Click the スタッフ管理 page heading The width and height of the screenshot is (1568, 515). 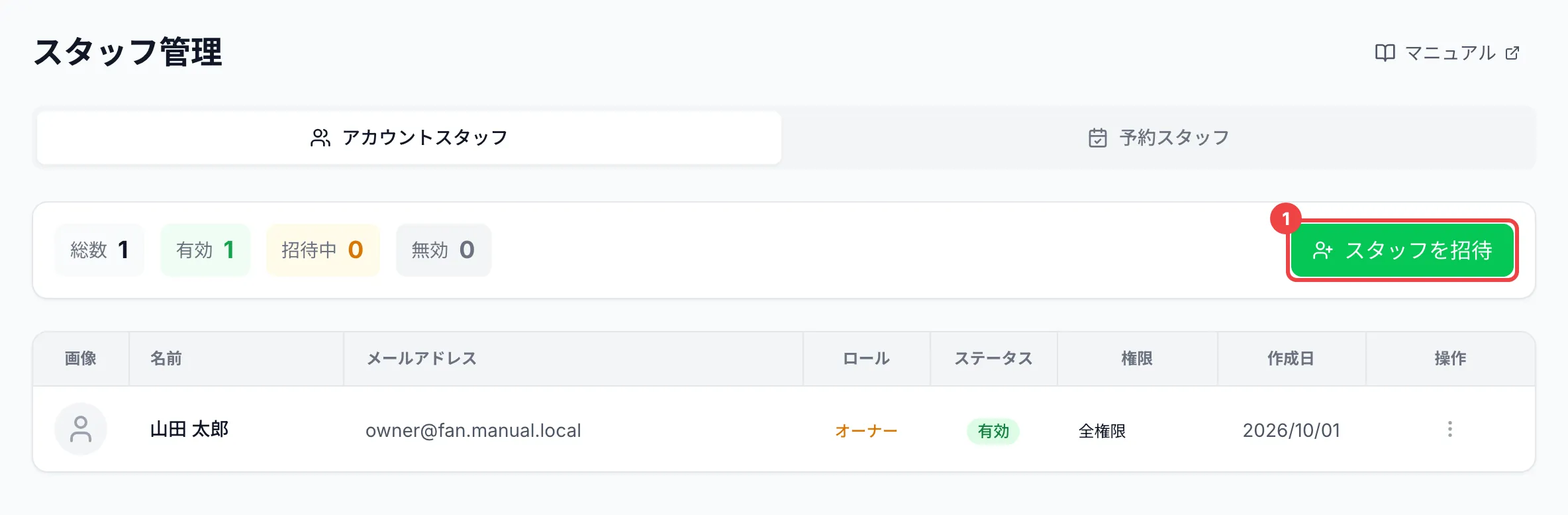(128, 52)
